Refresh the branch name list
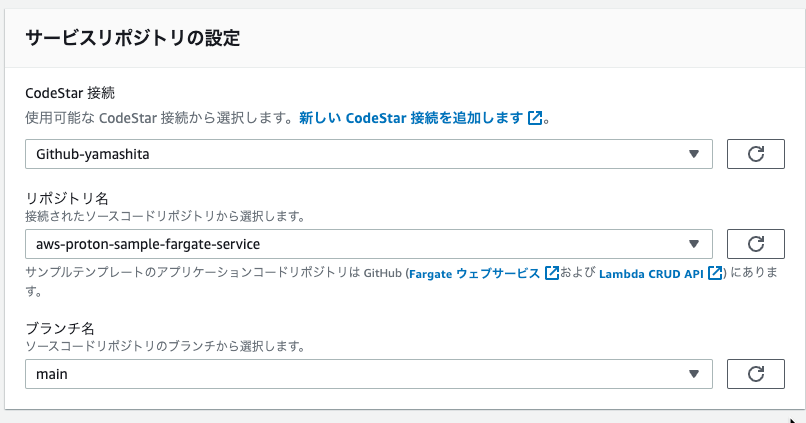 [756, 374]
